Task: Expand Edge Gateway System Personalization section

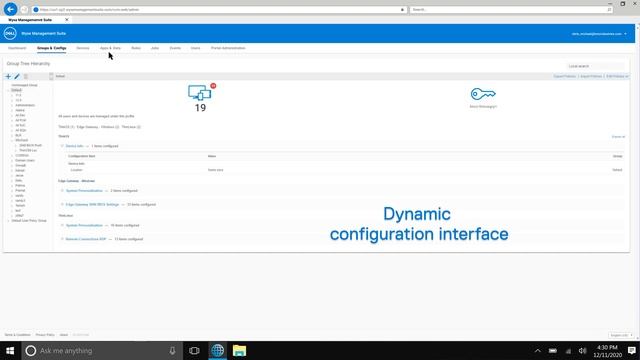Action: click(62, 191)
